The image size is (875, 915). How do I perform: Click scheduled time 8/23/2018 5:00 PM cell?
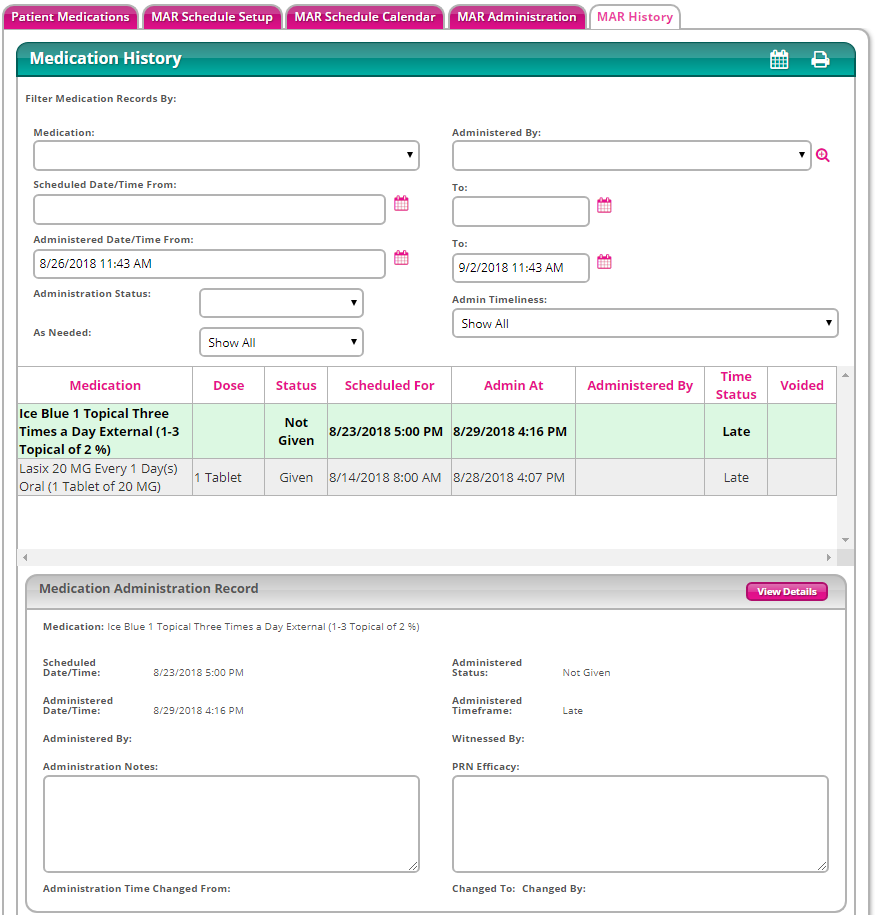pyautogui.click(x=389, y=431)
